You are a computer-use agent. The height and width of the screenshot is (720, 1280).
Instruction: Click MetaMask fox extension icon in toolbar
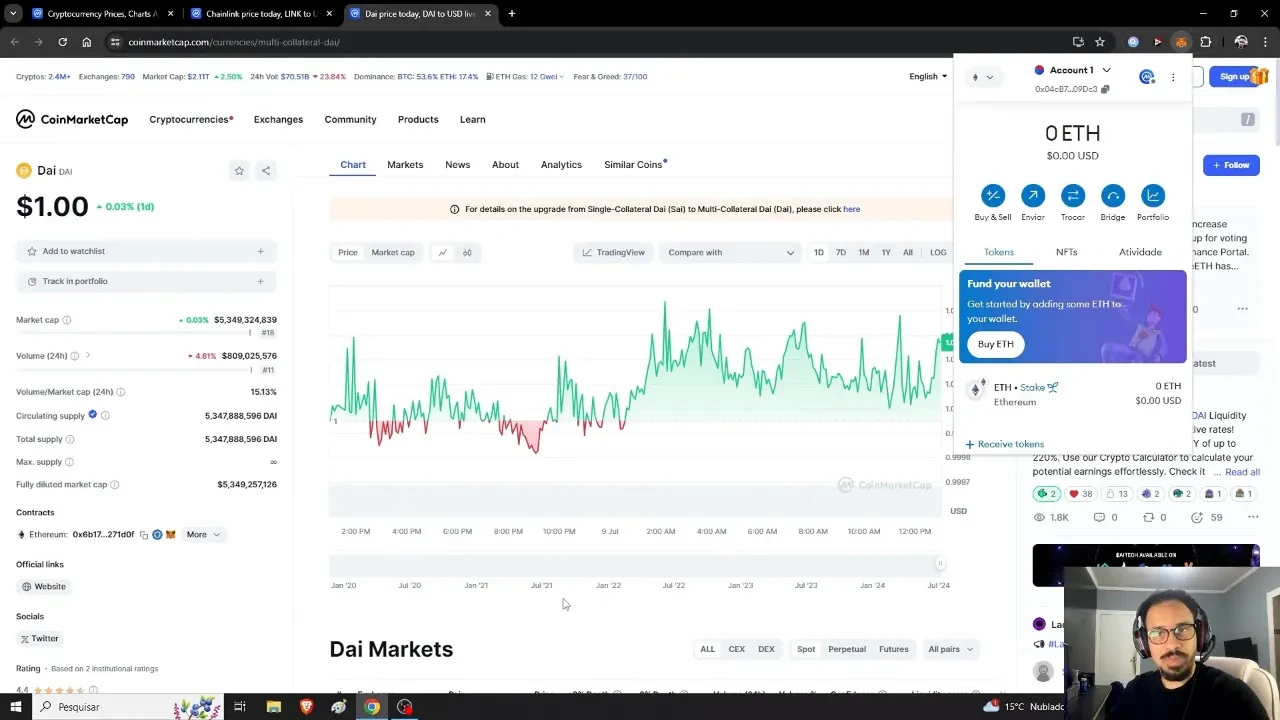click(1181, 42)
